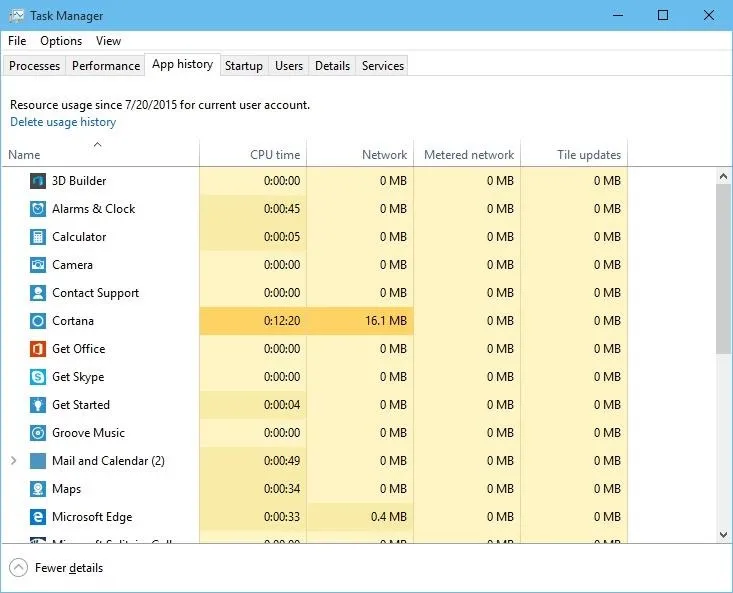The image size is (733, 593).
Task: Click the Microsoft Edge icon
Action: click(x=38, y=517)
